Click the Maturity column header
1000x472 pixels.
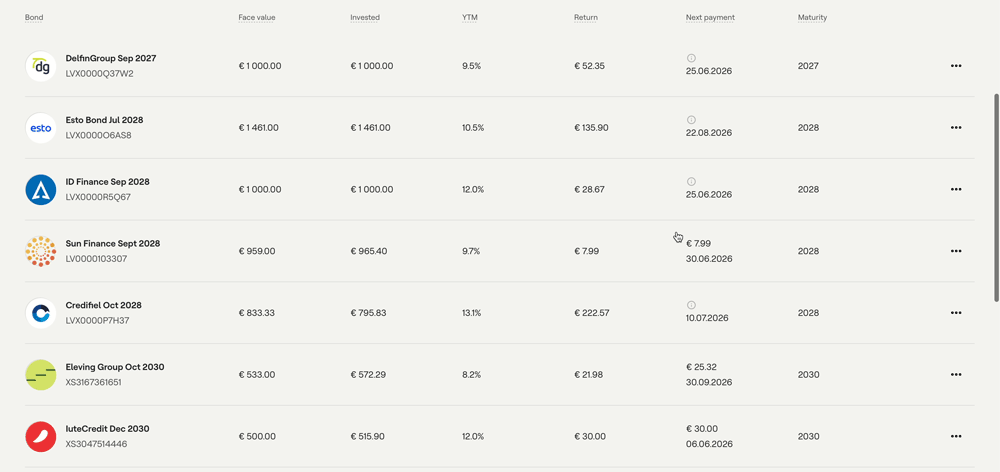point(812,18)
